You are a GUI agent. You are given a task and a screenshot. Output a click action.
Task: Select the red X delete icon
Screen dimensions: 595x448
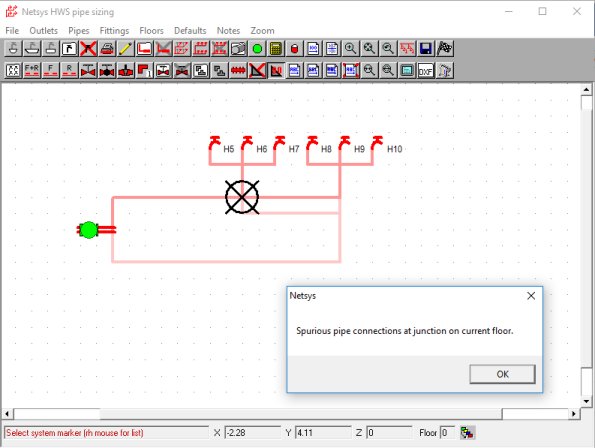coord(88,49)
